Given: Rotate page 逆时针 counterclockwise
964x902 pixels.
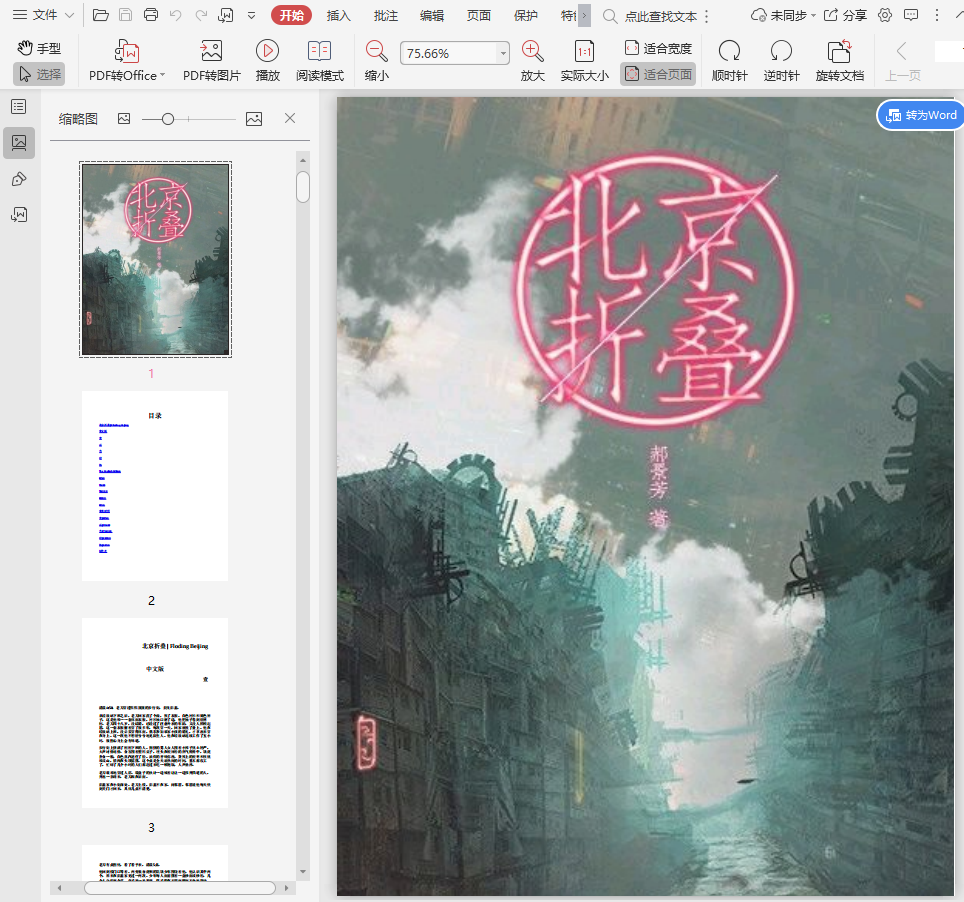Looking at the screenshot, I should (781, 60).
